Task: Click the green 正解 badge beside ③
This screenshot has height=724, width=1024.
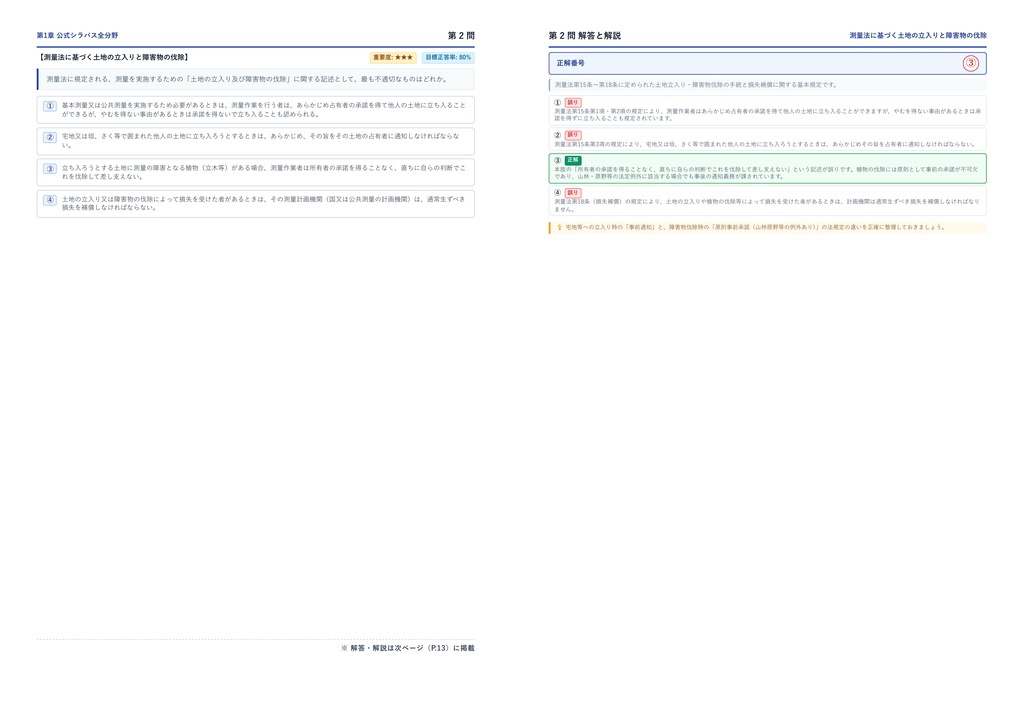Action: 573,160
